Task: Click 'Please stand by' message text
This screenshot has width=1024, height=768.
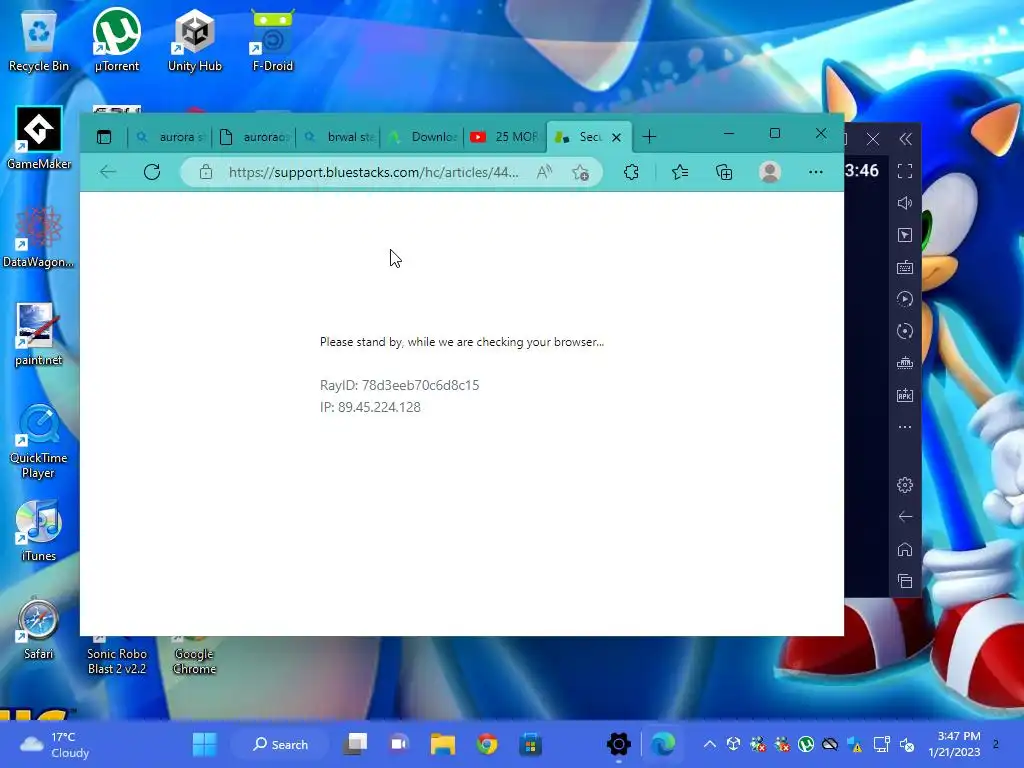Action: tap(462, 342)
